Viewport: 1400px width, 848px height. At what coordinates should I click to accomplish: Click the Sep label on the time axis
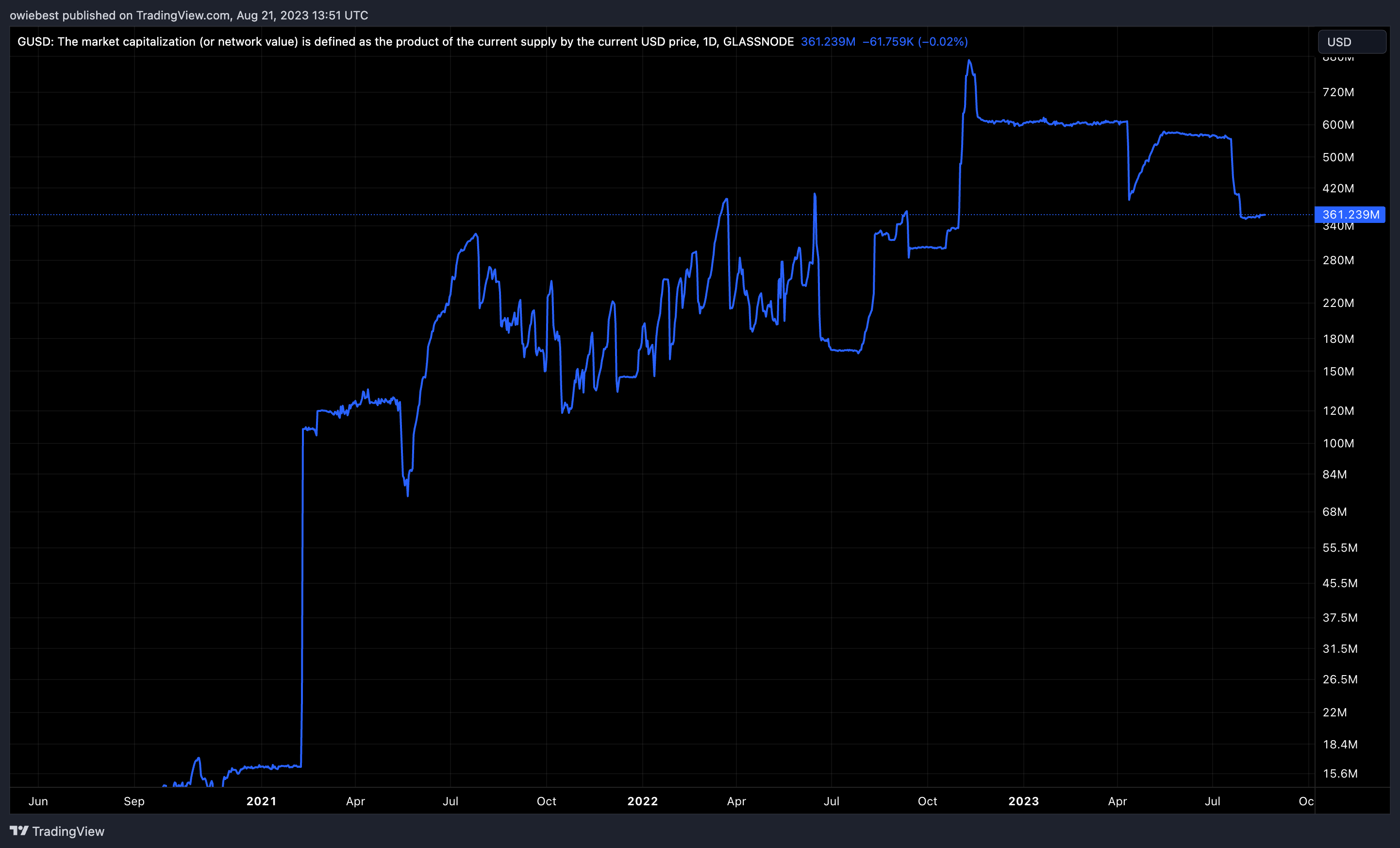tap(134, 801)
